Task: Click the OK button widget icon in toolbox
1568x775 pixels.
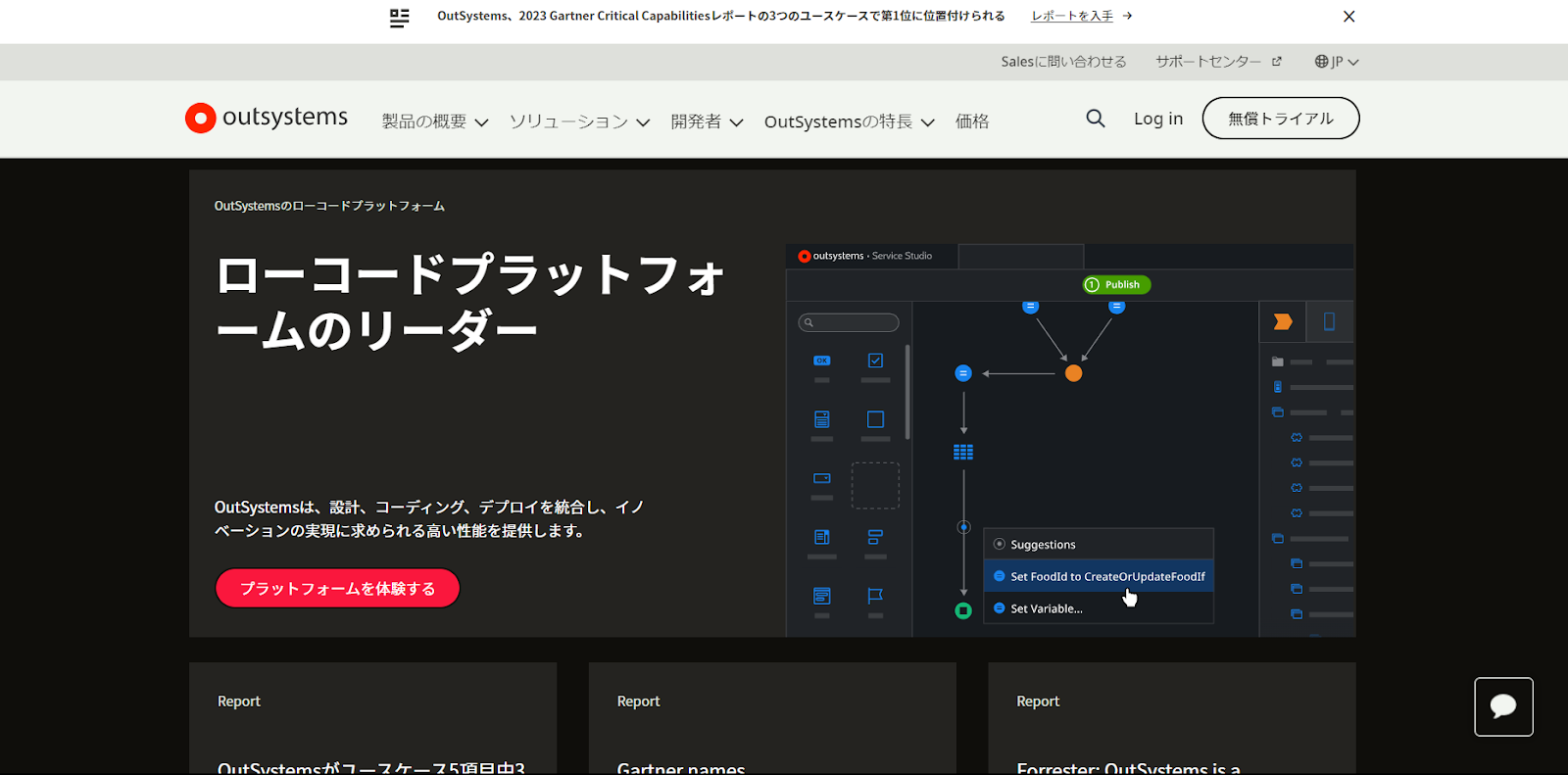Action: coord(822,361)
